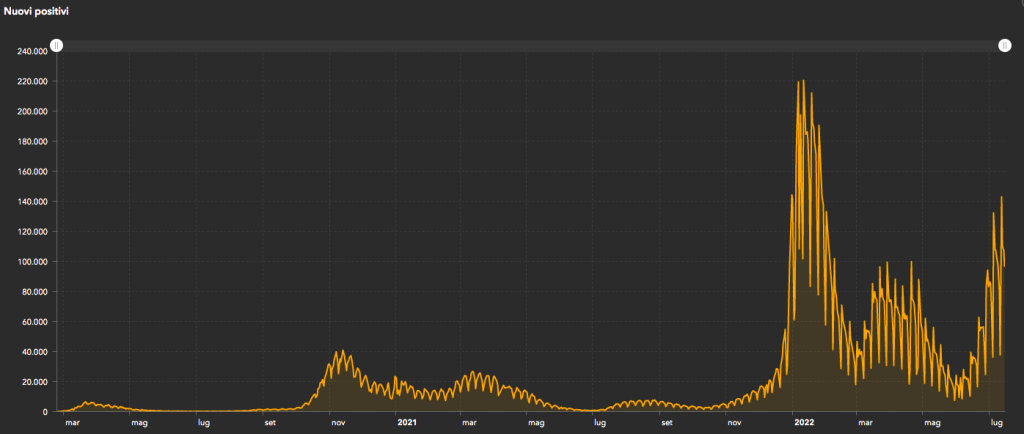Click the final peak at the chart's right edge
Image resolution: width=1024 pixels, height=434 pixels.
pyautogui.click(x=1001, y=197)
